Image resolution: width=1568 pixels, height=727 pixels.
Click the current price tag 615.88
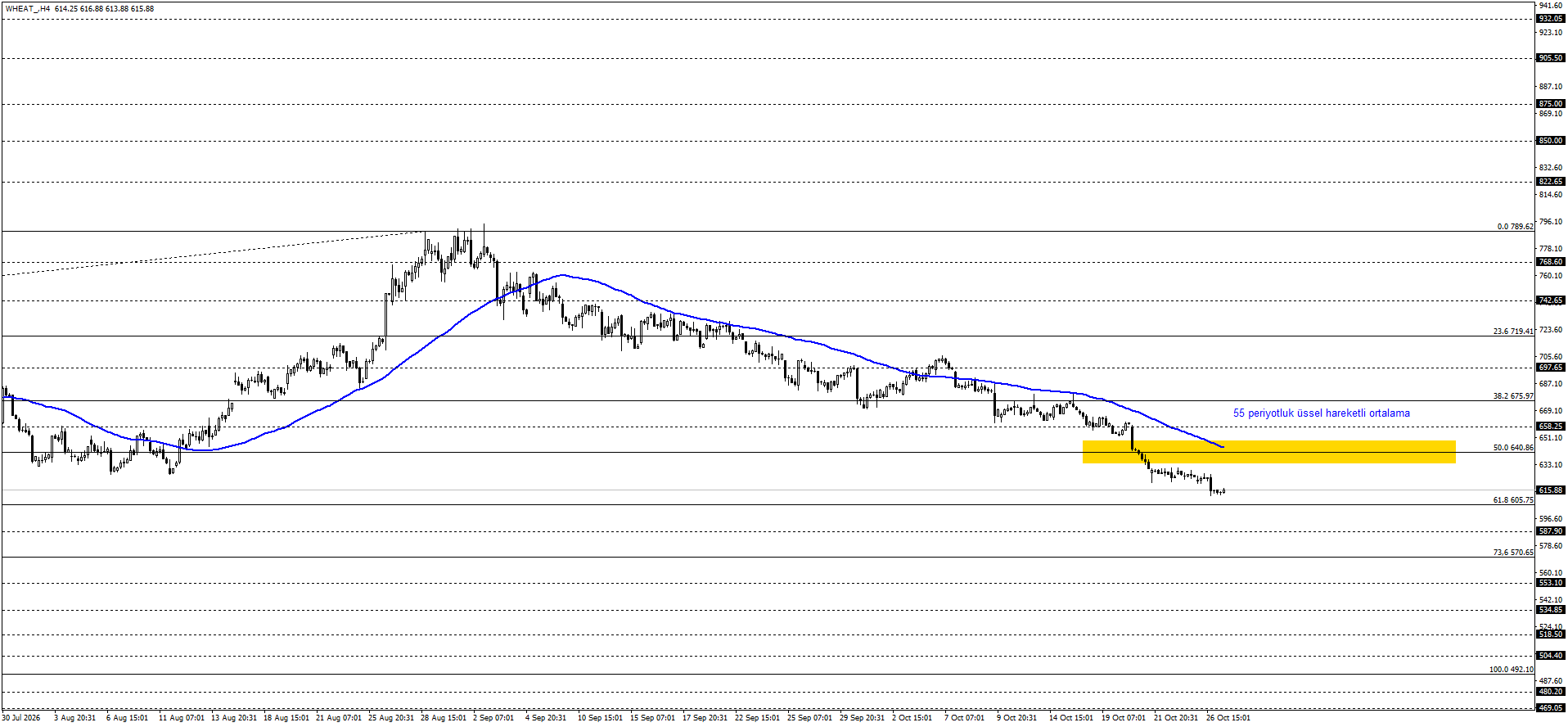[1551, 490]
